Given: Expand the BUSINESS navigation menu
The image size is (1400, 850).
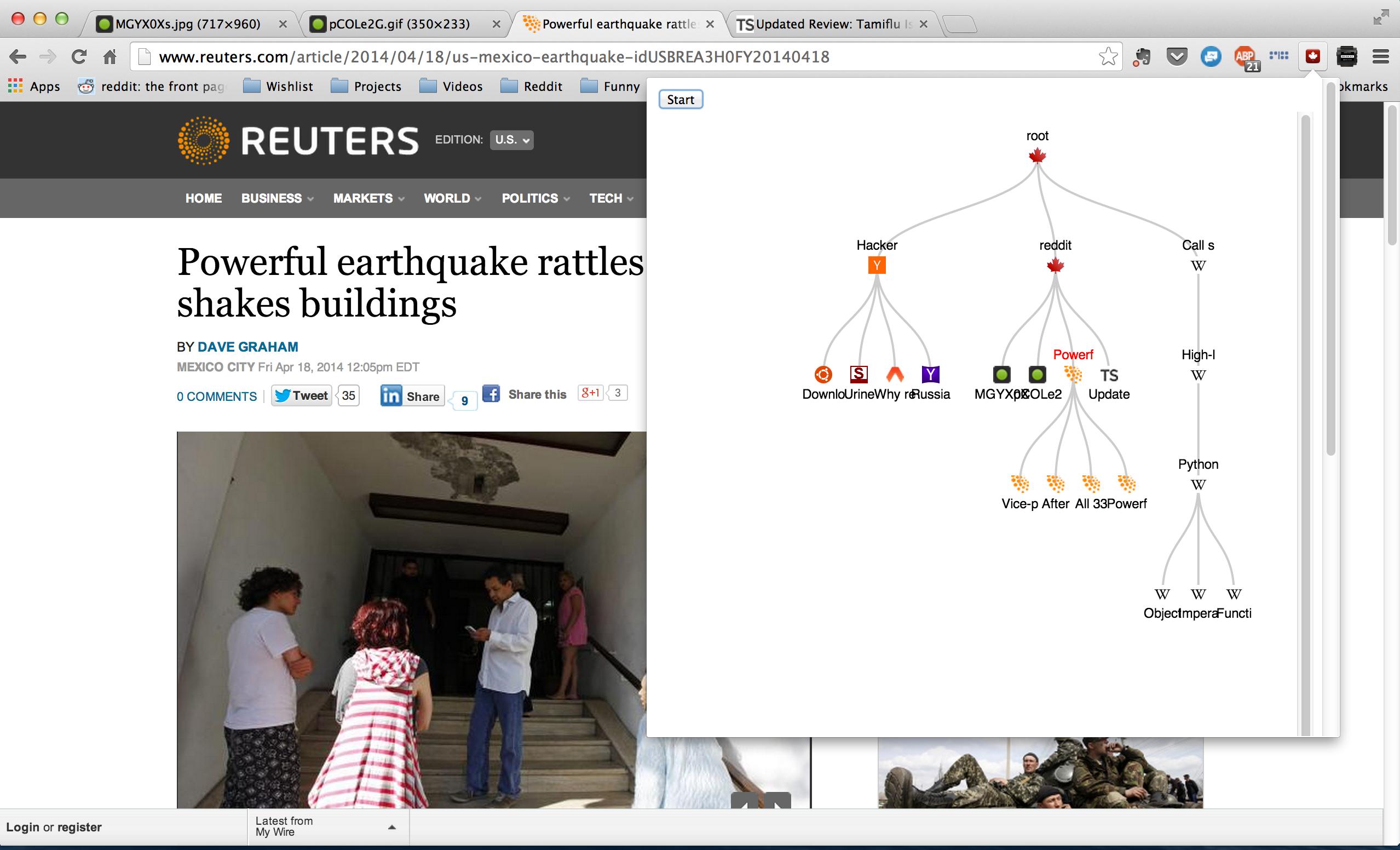Looking at the screenshot, I should coord(276,198).
